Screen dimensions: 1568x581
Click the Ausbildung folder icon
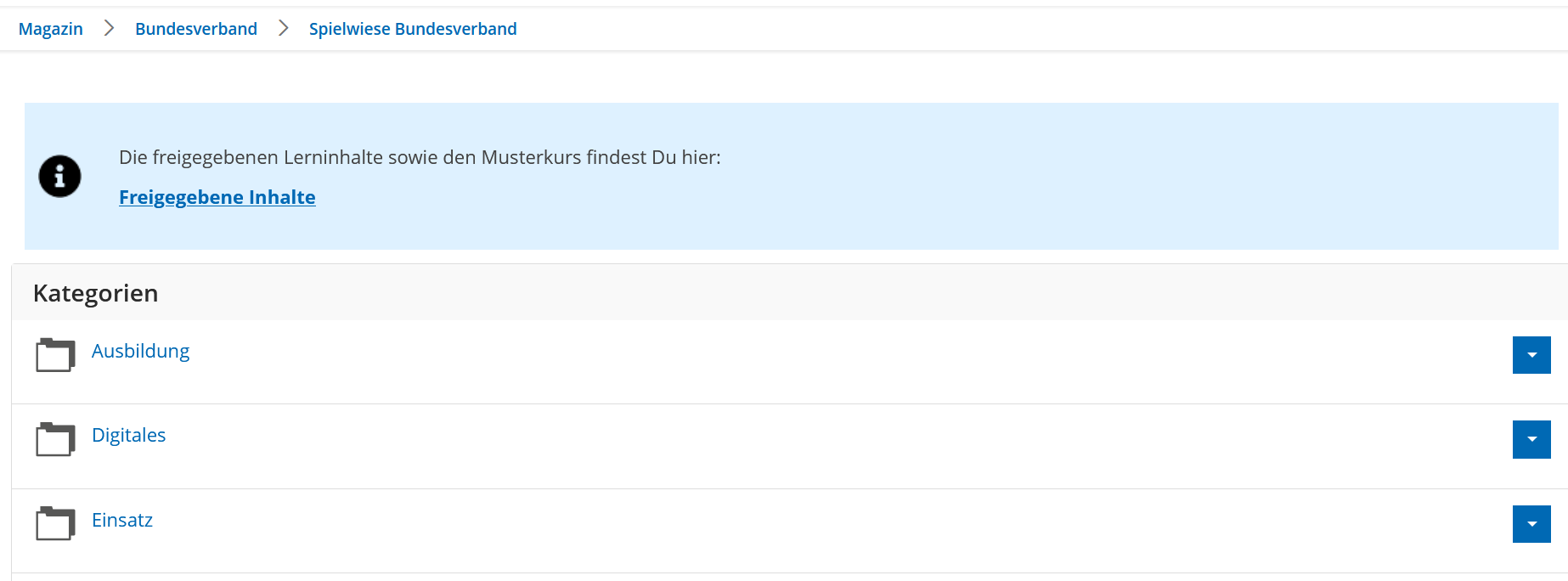(x=55, y=355)
